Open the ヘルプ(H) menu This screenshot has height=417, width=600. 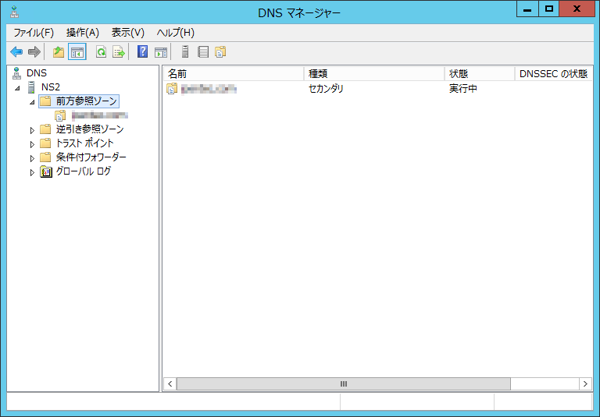[175, 33]
